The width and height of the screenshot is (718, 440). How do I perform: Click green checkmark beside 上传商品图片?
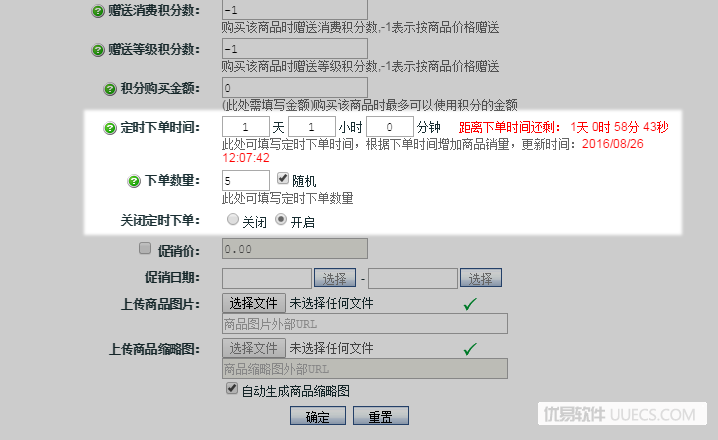[470, 304]
